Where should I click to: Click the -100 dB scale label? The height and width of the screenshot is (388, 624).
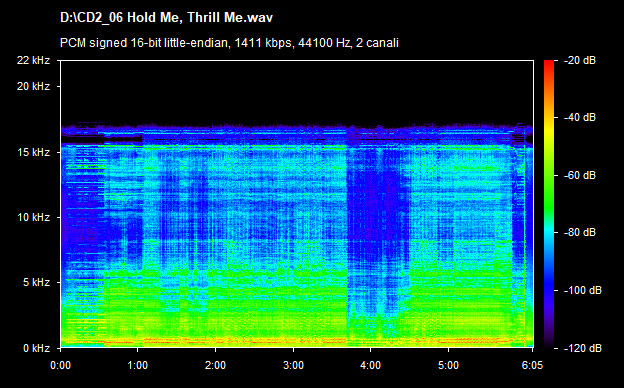583,290
